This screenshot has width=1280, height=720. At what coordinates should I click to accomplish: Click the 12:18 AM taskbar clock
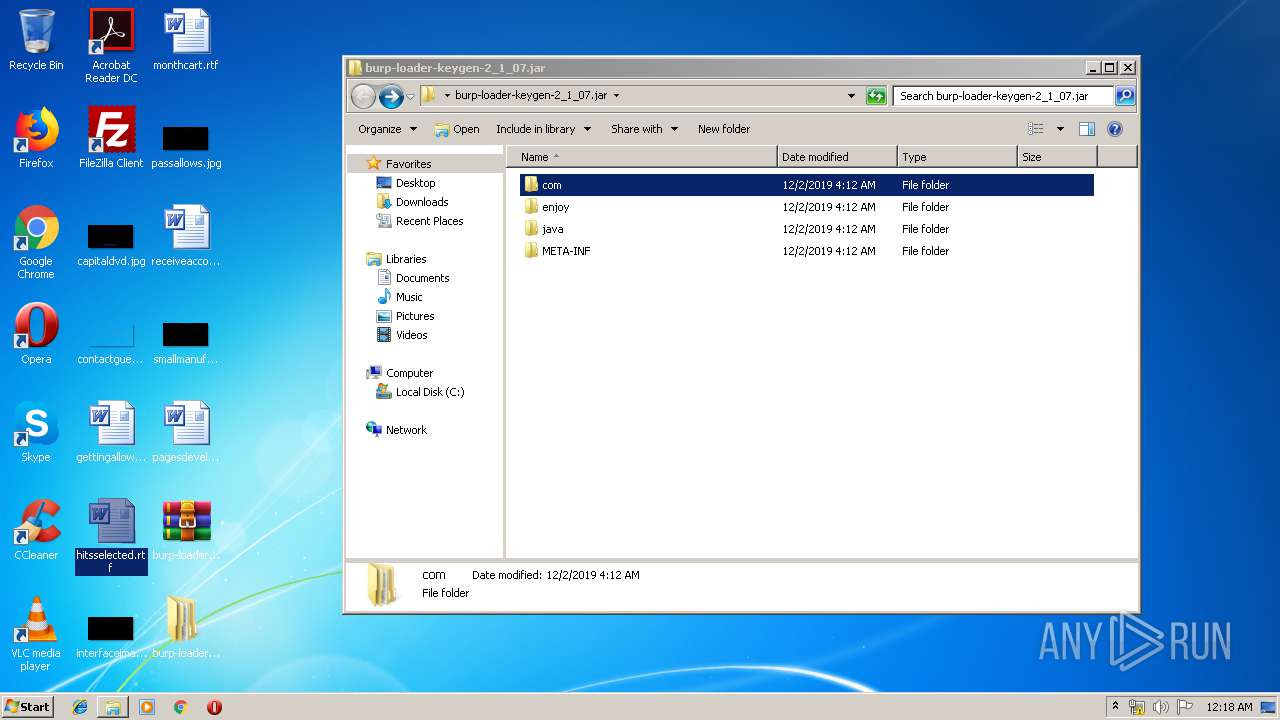(x=1229, y=707)
